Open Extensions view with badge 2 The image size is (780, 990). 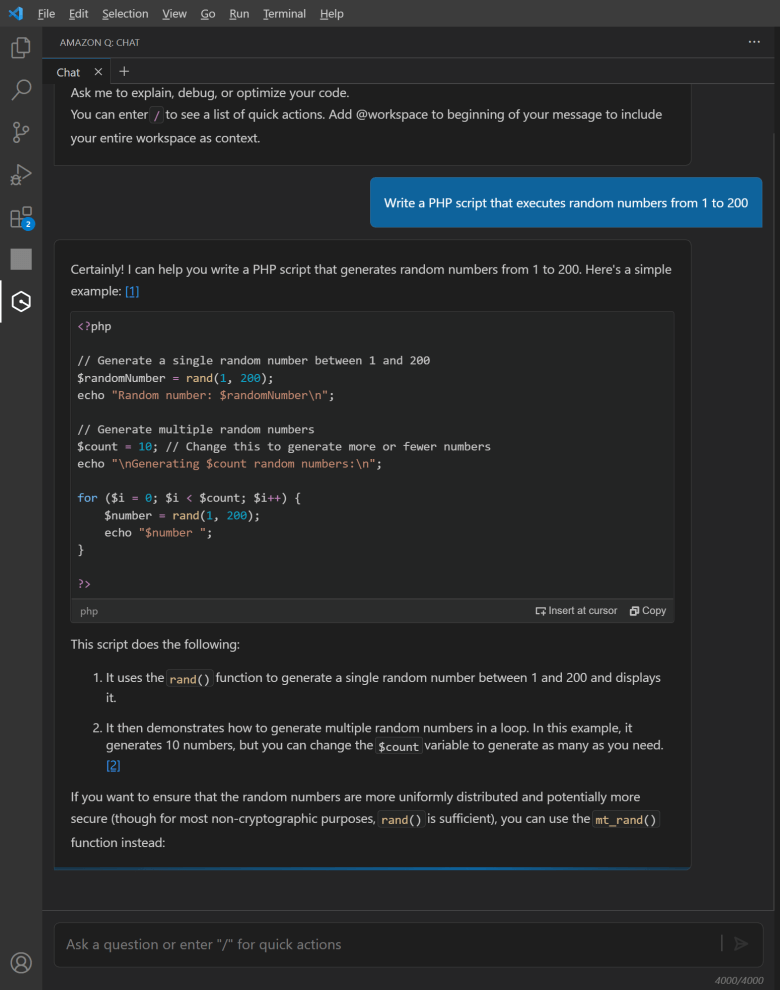21,218
